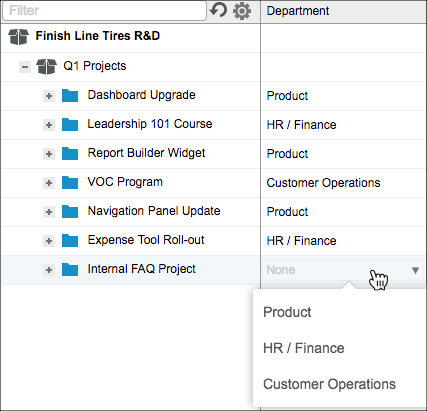Click the Q1 Projects box icon
Image resolution: width=427 pixels, height=411 pixels.
(x=46, y=66)
